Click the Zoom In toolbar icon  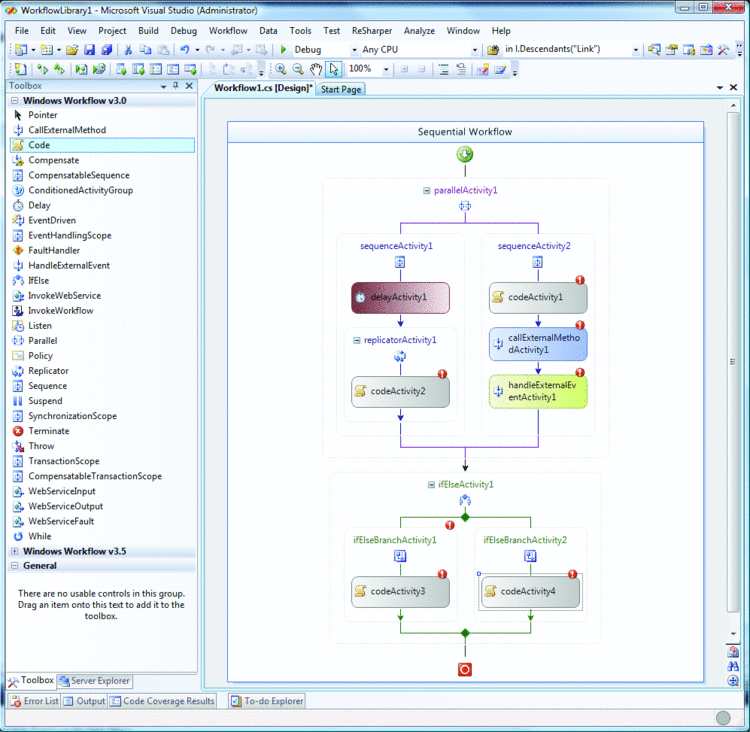pyautogui.click(x=281, y=69)
